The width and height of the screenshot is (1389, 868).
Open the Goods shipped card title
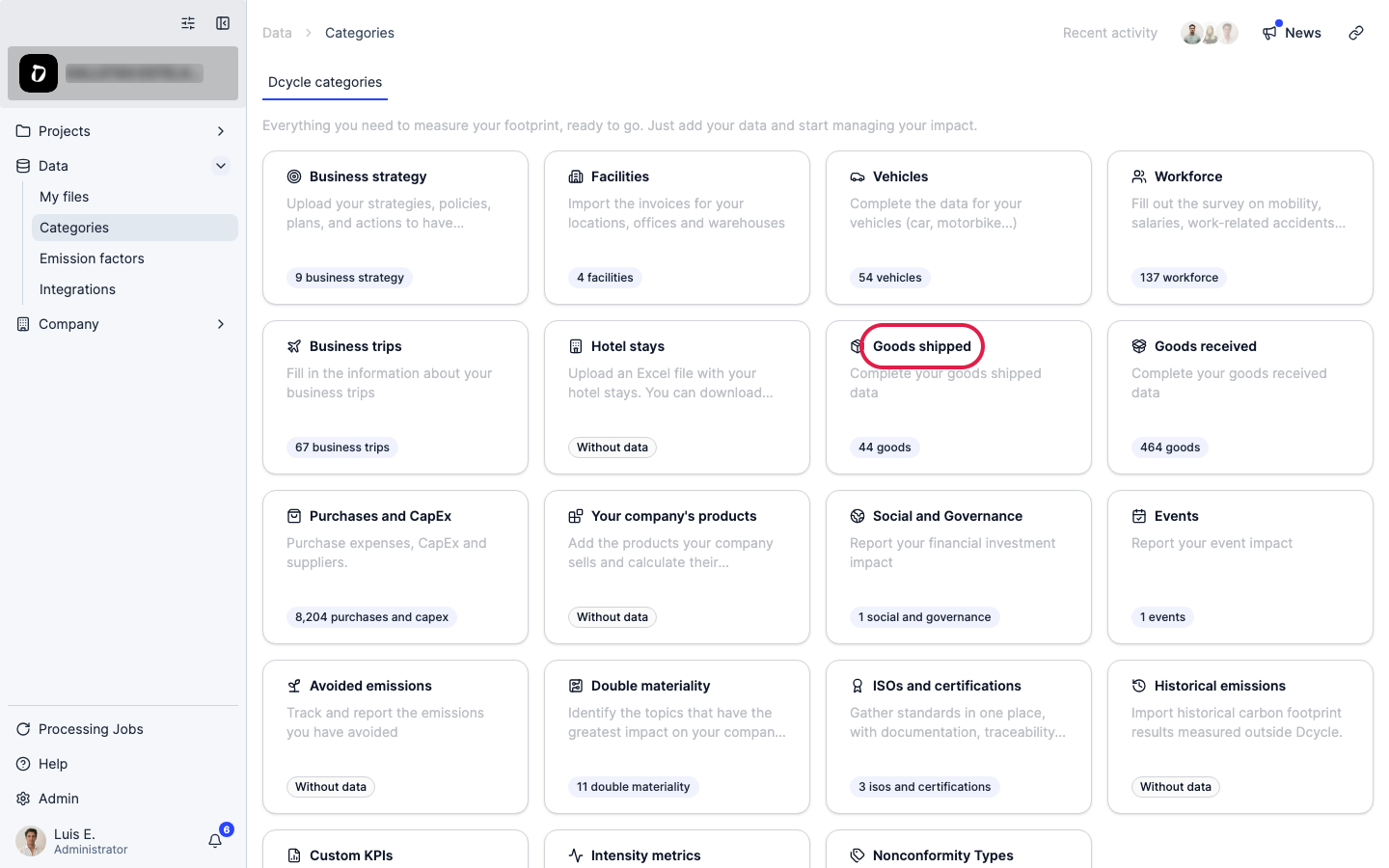click(922, 346)
